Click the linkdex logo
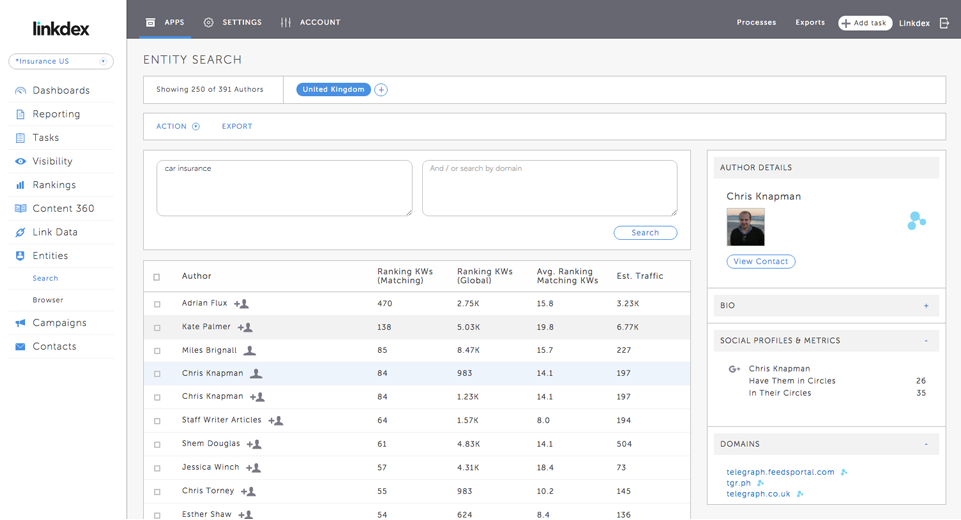The image size is (961, 520). coord(61,28)
